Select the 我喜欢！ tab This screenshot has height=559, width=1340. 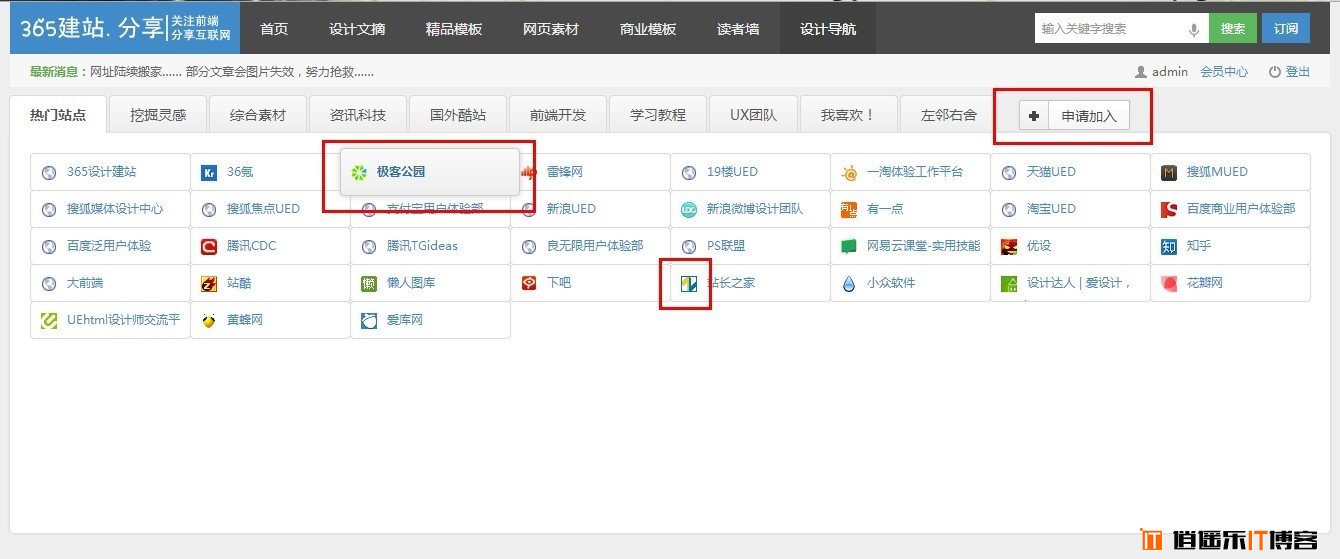[x=849, y=115]
